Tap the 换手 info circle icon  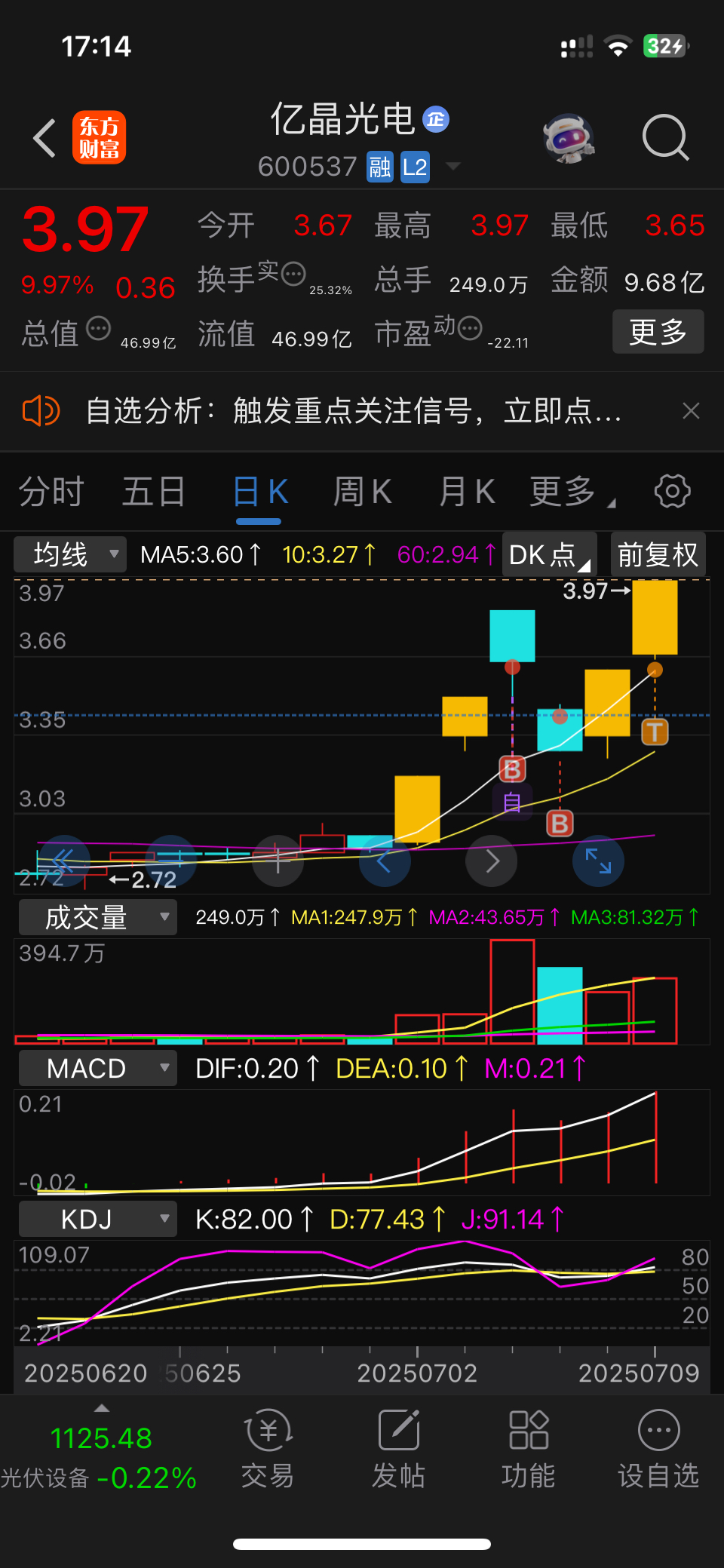pyautogui.click(x=293, y=272)
